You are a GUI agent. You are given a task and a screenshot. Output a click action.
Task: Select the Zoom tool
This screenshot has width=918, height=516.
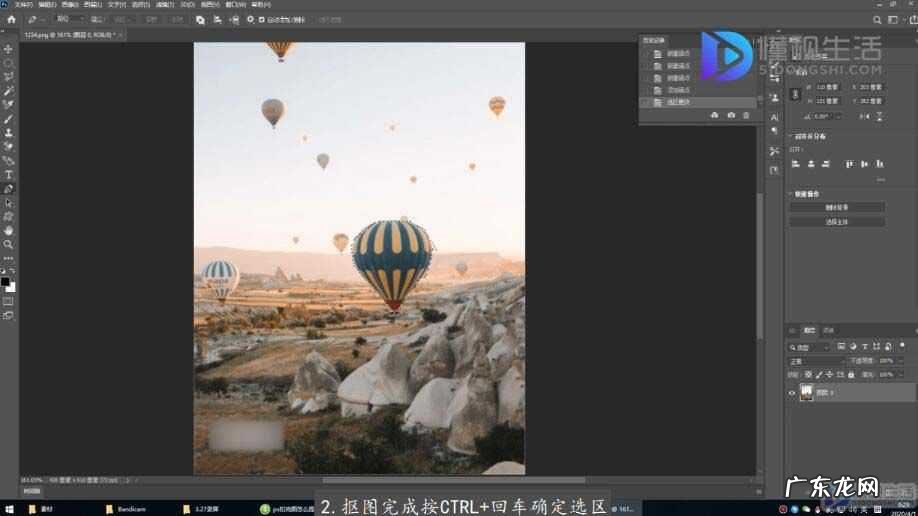pyautogui.click(x=9, y=244)
